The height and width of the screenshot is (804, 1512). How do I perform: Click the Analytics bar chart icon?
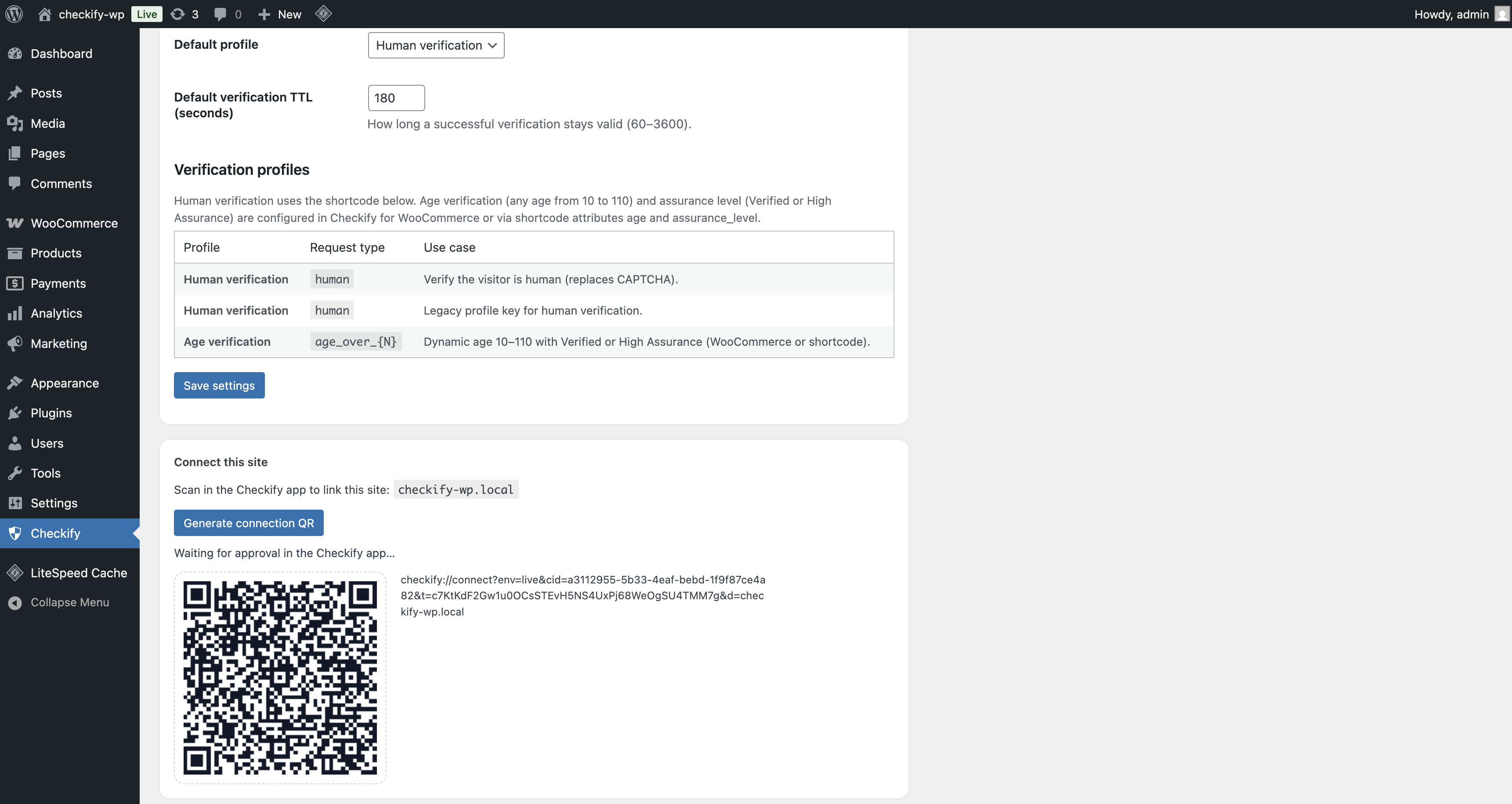[x=15, y=313]
